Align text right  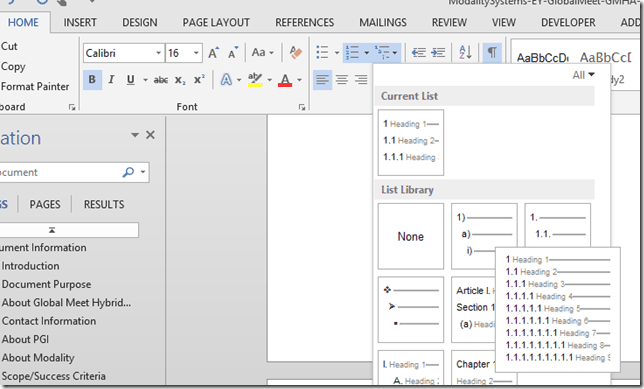(361, 79)
